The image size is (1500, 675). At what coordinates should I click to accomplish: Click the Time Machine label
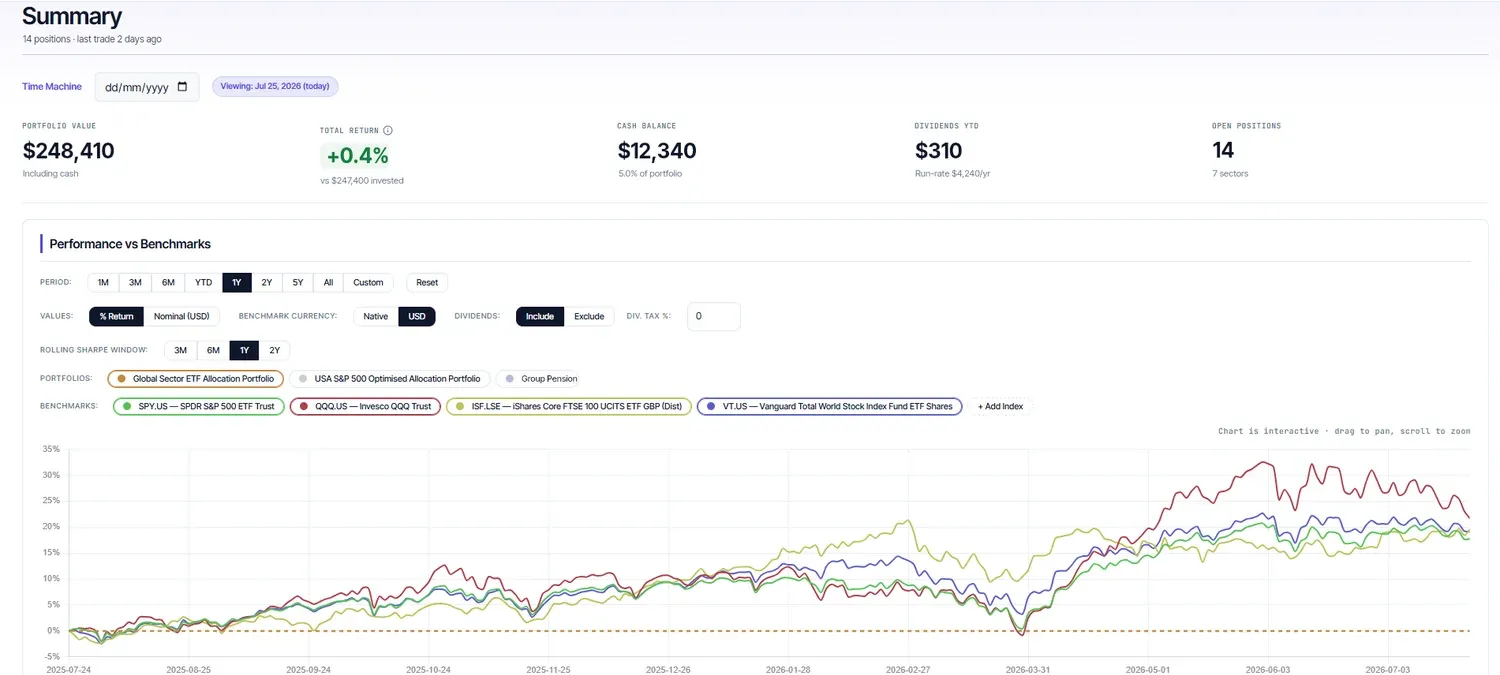click(52, 87)
